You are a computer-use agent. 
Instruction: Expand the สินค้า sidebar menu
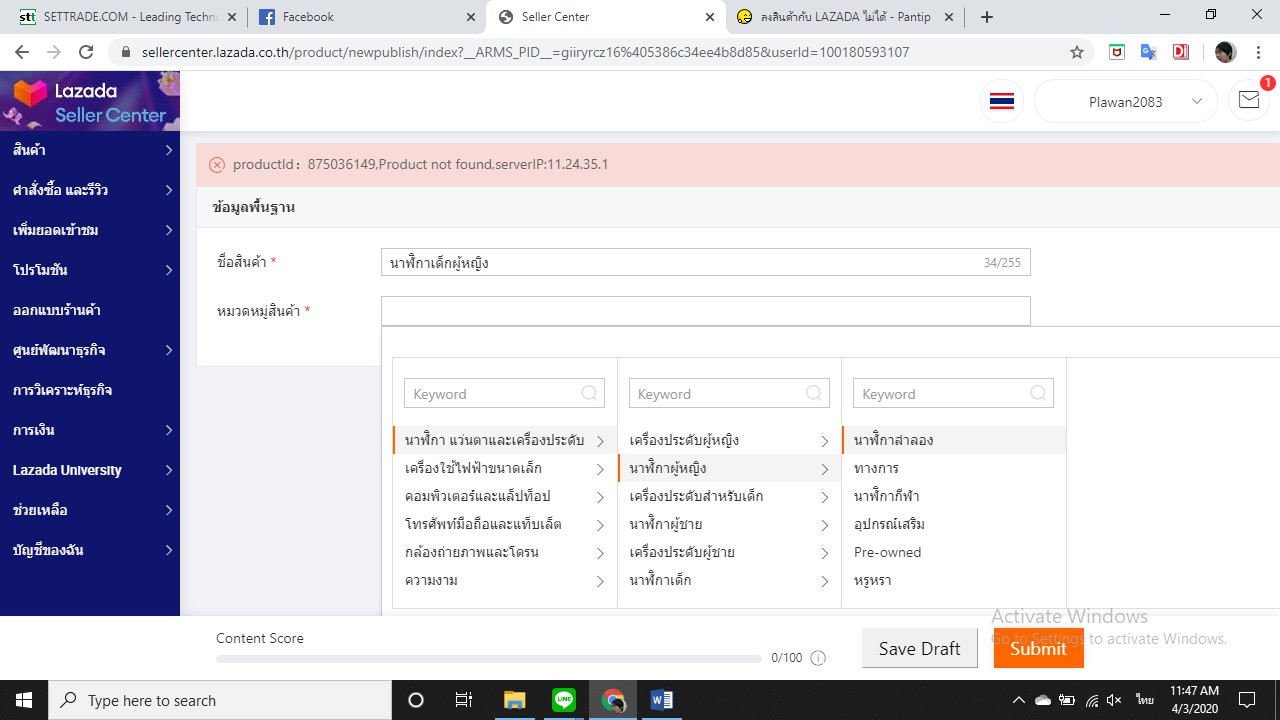pos(90,150)
